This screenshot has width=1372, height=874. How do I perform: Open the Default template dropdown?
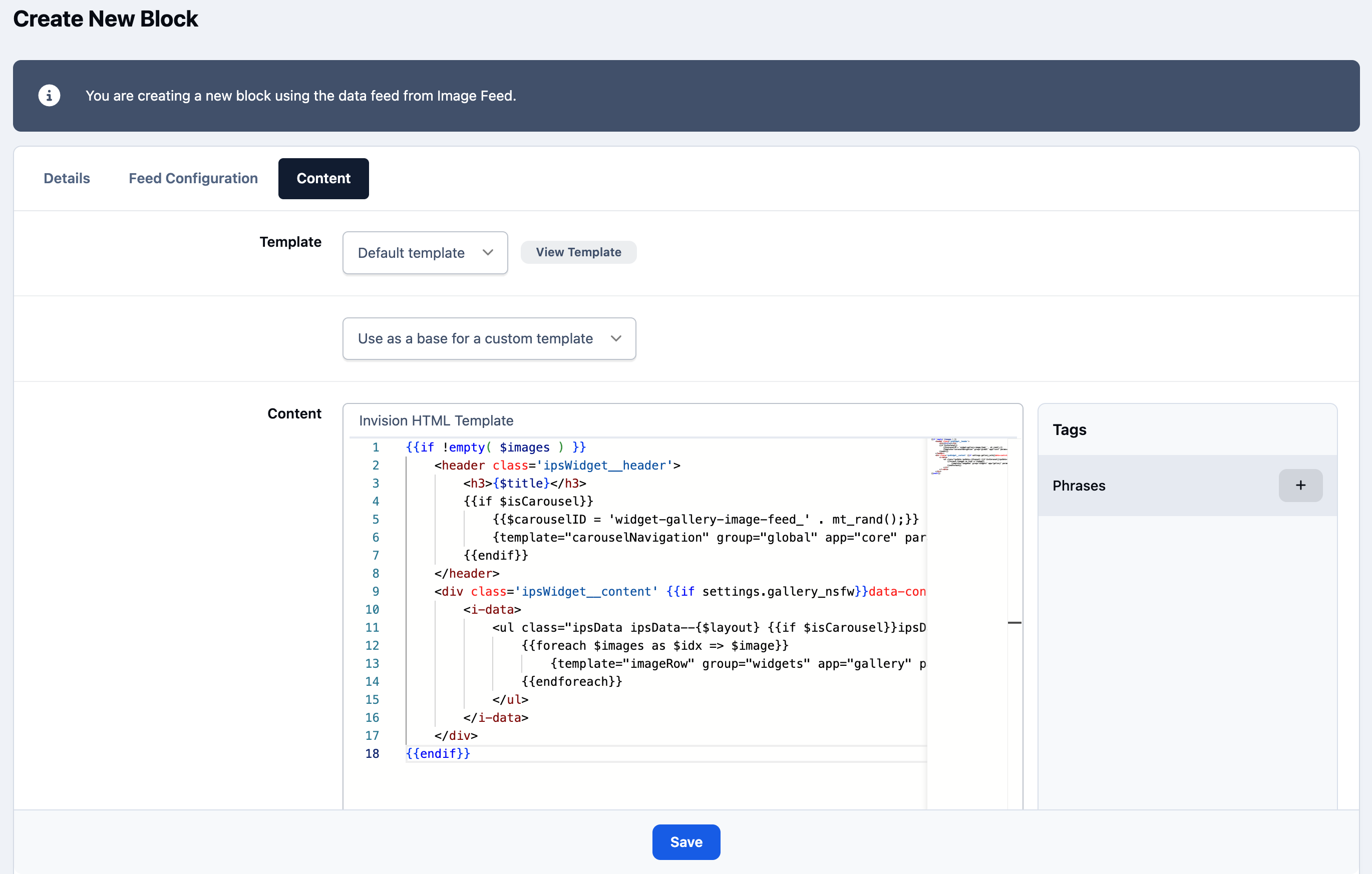tap(425, 252)
